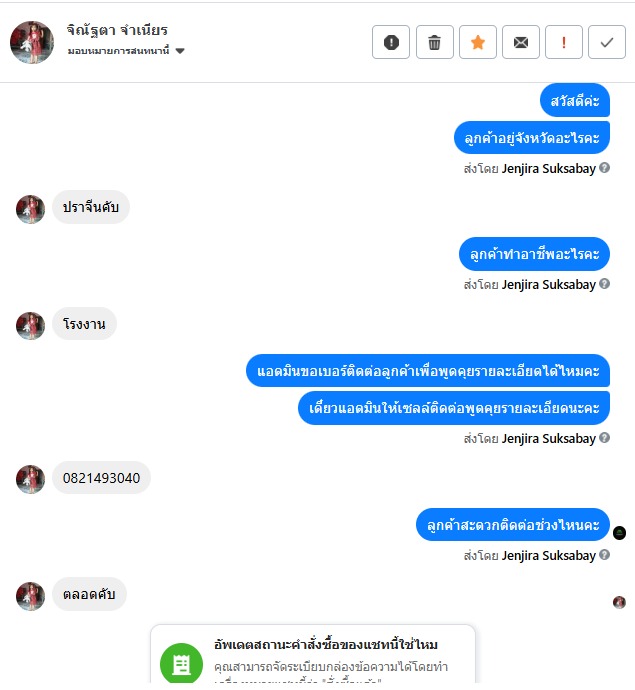
Task: Mark conversation unread with envelope icon
Action: [x=521, y=42]
